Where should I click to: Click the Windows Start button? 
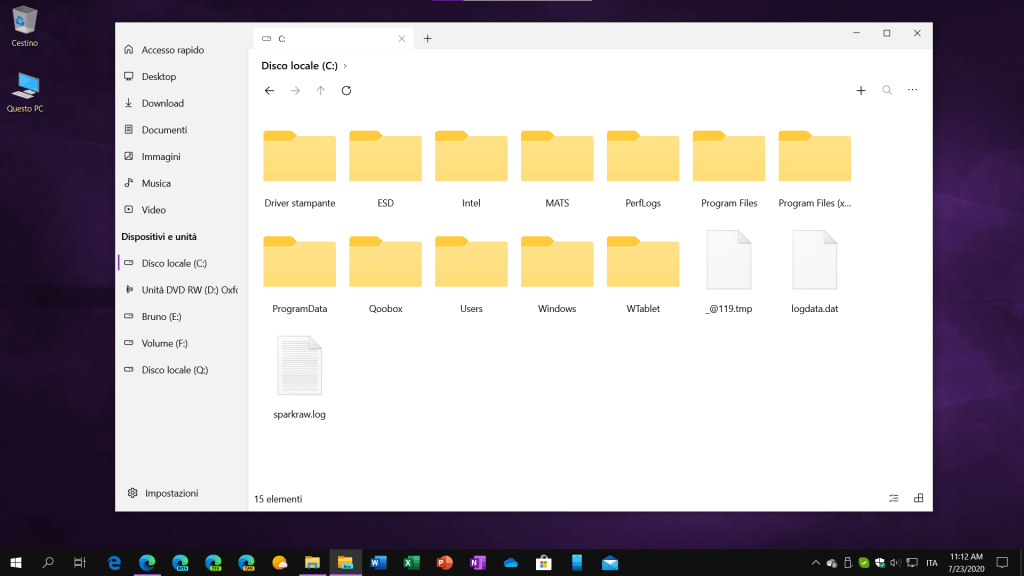tap(16, 563)
